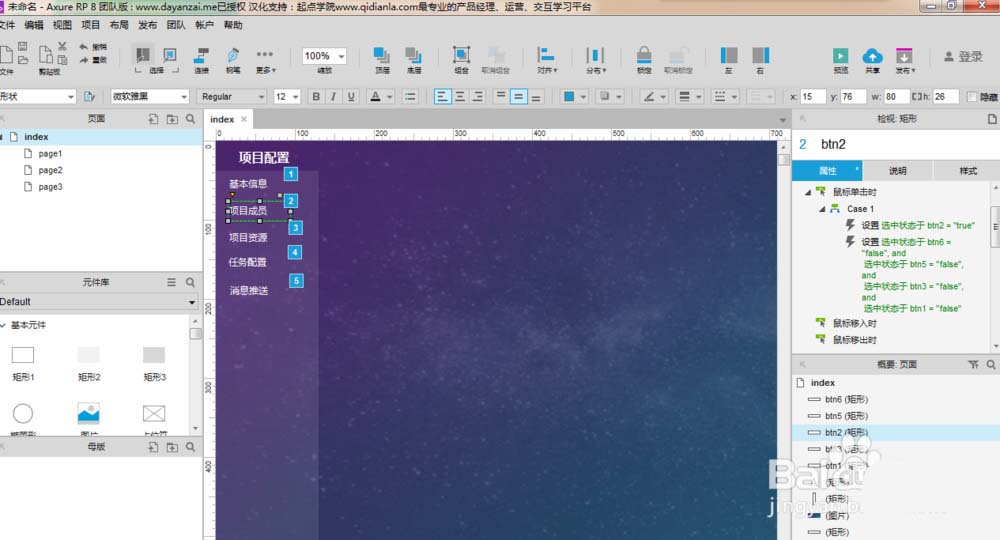The height and width of the screenshot is (540, 1000).
Task: Activate the pen drawing tool
Action: pyautogui.click(x=233, y=59)
